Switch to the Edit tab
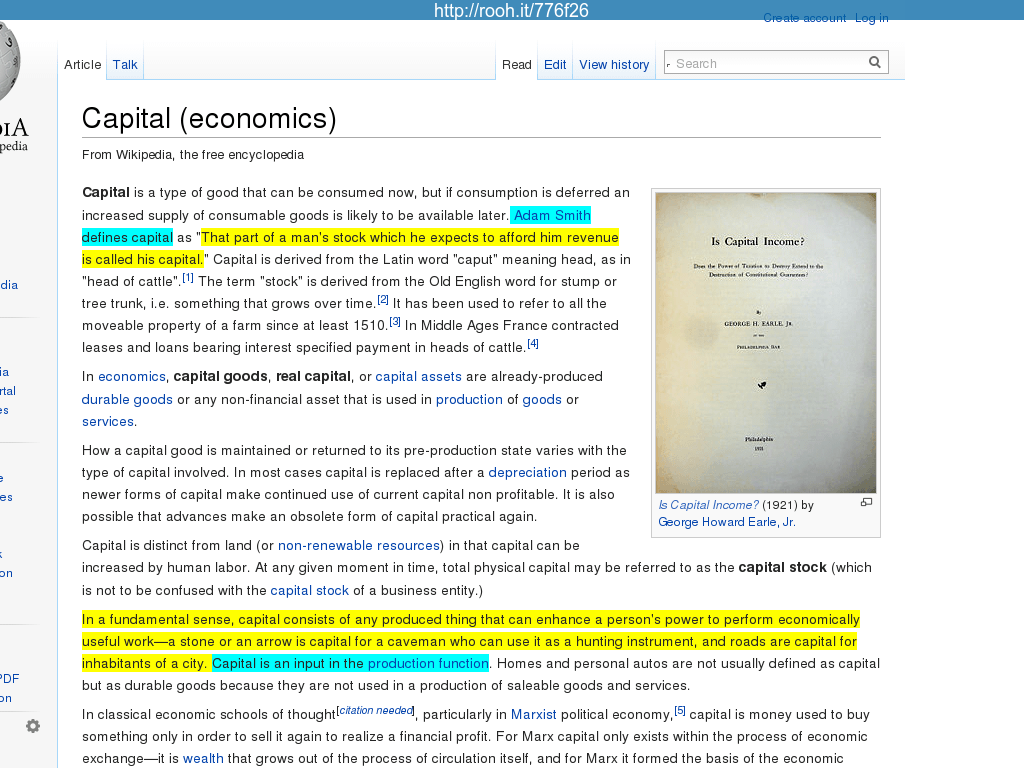 (x=555, y=64)
